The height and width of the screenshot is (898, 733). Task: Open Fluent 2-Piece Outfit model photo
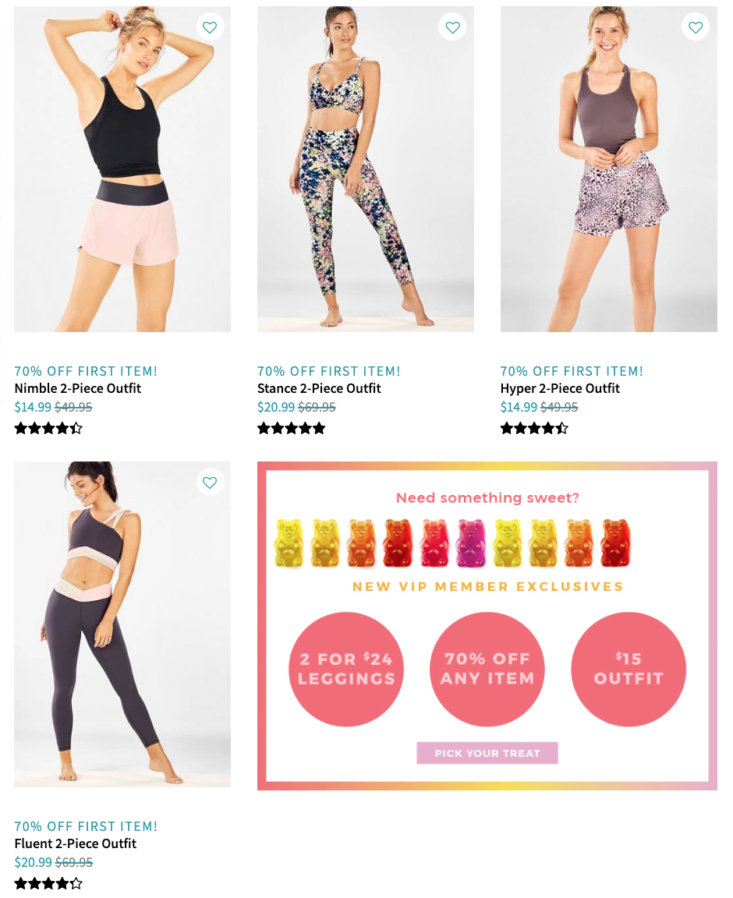(123, 624)
